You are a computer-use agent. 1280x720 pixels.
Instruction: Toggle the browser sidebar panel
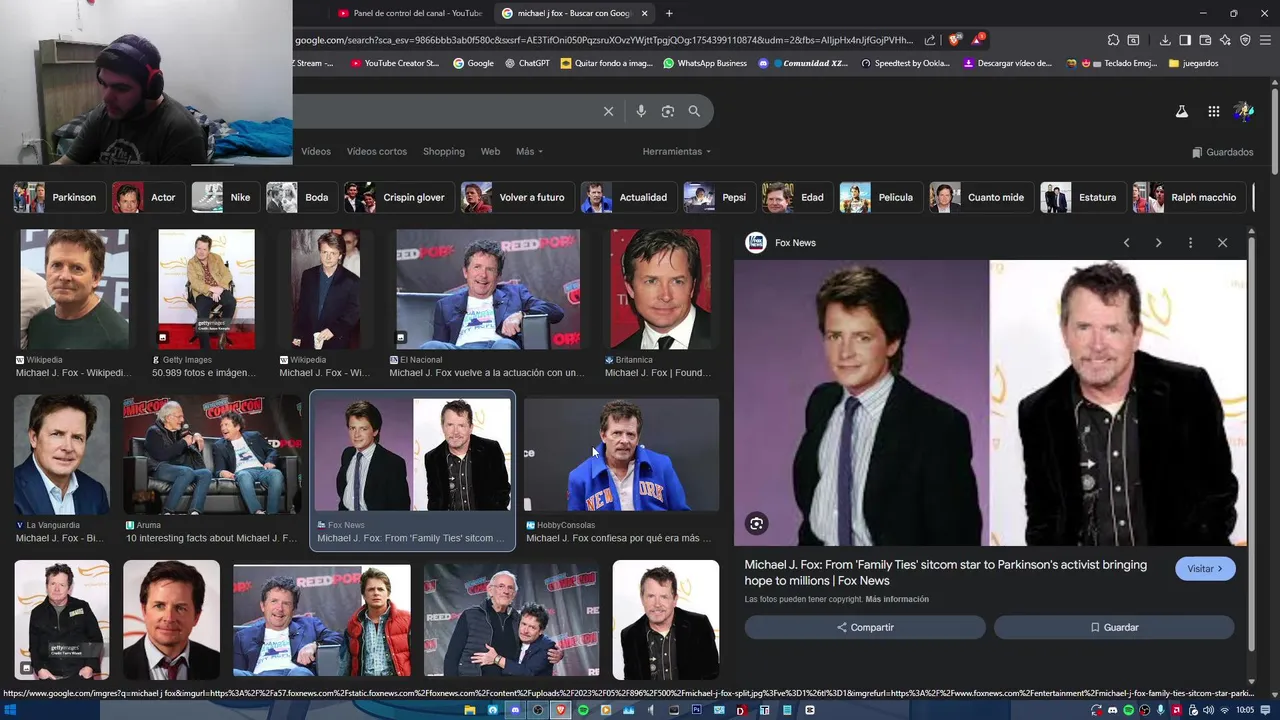[x=1185, y=40]
